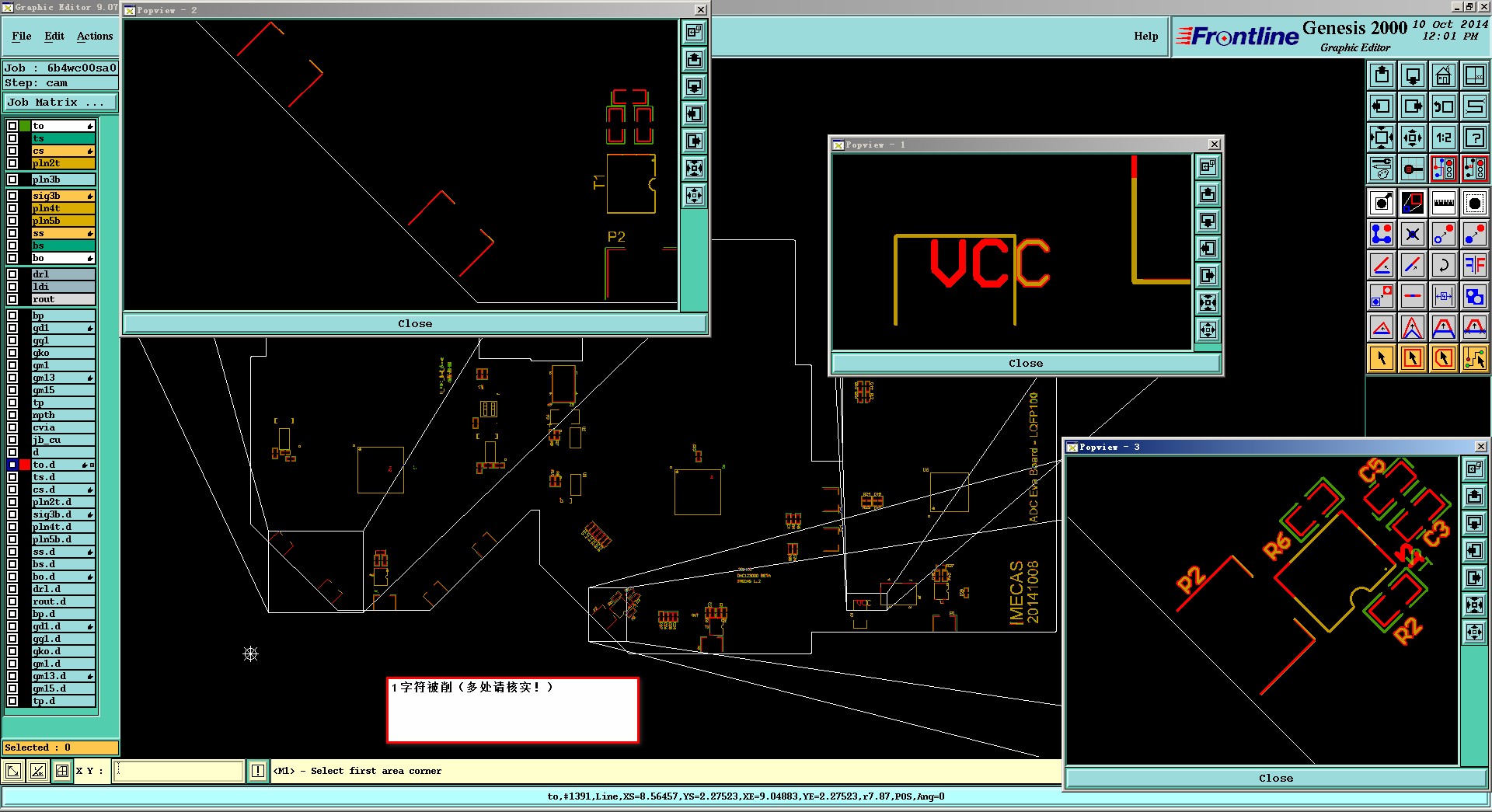Screen dimensions: 1492x812
Task: Click the question mark help icon in toolbar
Action: [1474, 138]
